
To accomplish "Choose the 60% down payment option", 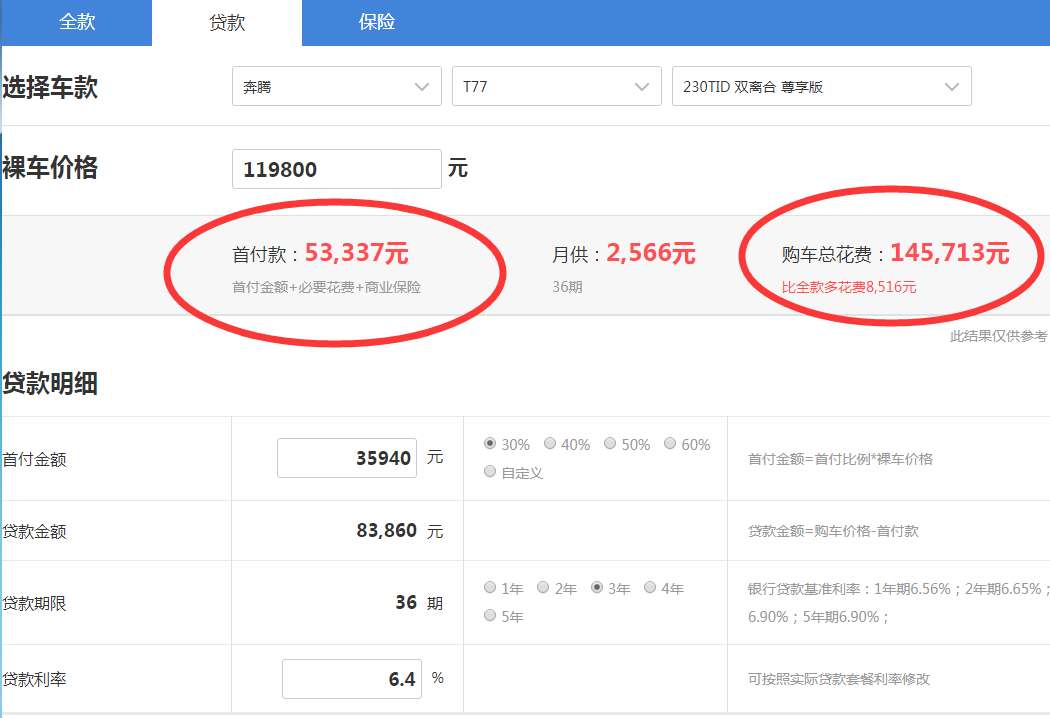I will click(670, 443).
